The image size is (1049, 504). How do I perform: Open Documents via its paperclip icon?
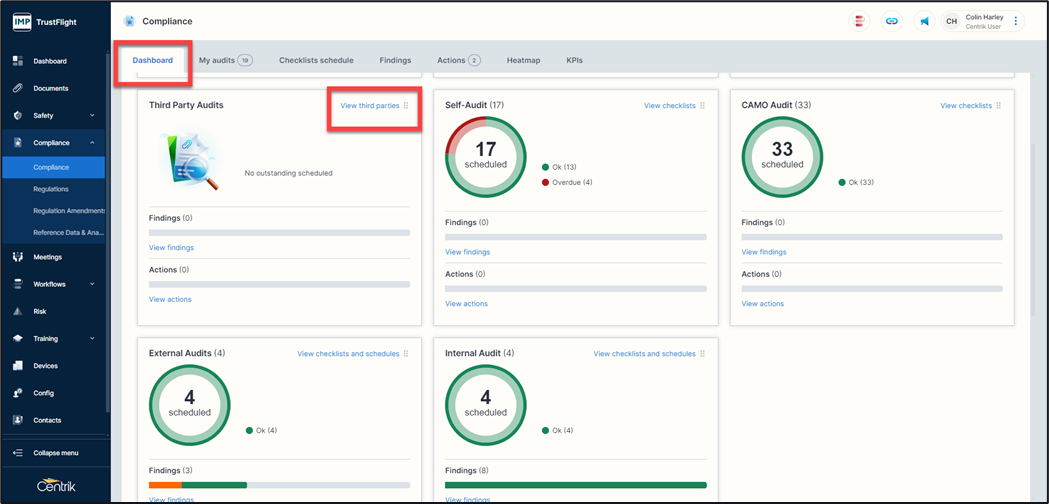click(x=19, y=88)
